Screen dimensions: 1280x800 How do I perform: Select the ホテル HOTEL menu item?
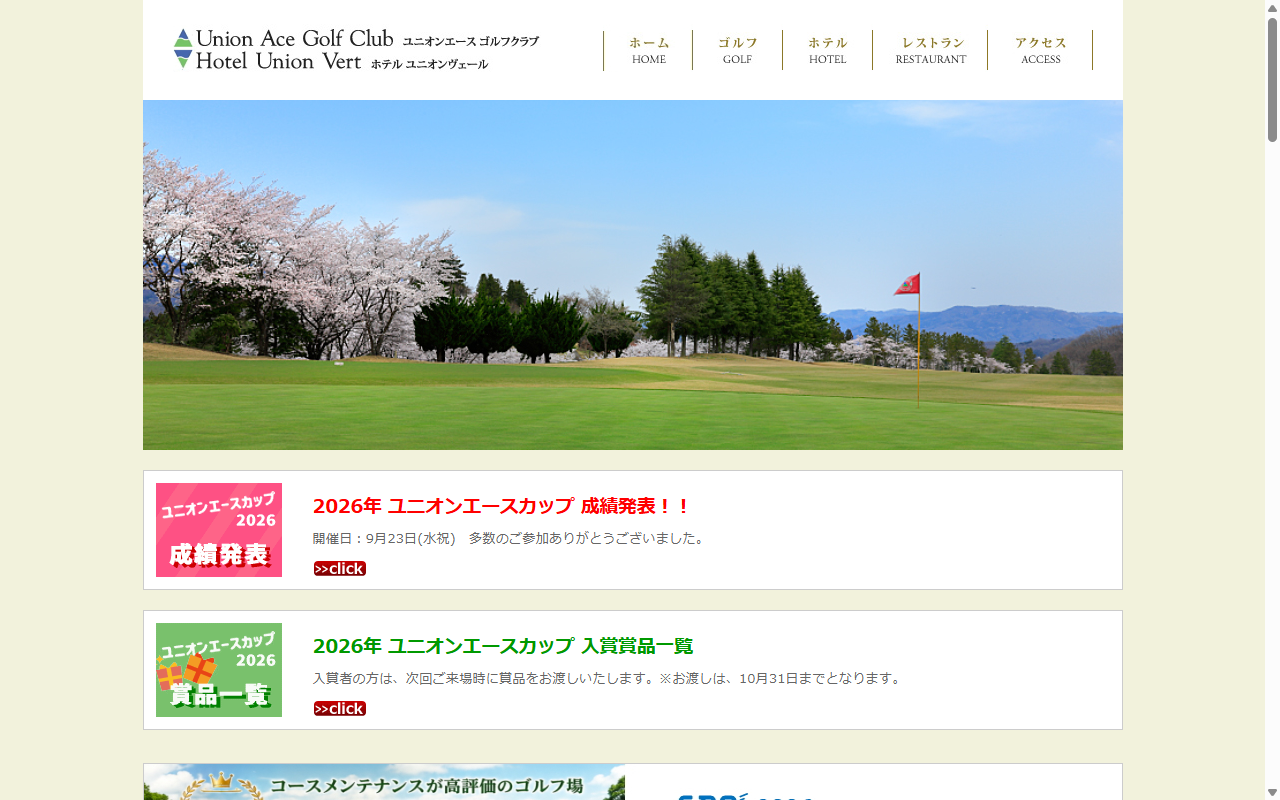(x=827, y=50)
